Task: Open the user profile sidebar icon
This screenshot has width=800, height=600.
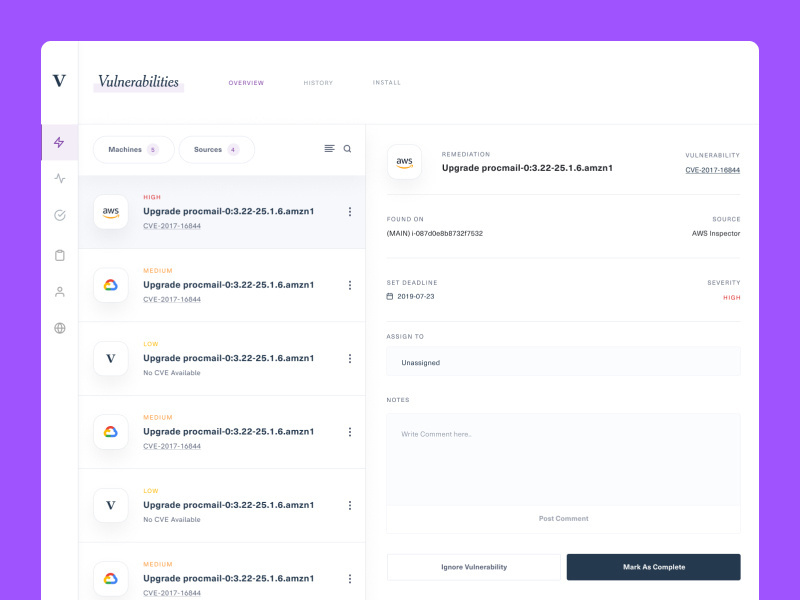Action: tap(60, 292)
